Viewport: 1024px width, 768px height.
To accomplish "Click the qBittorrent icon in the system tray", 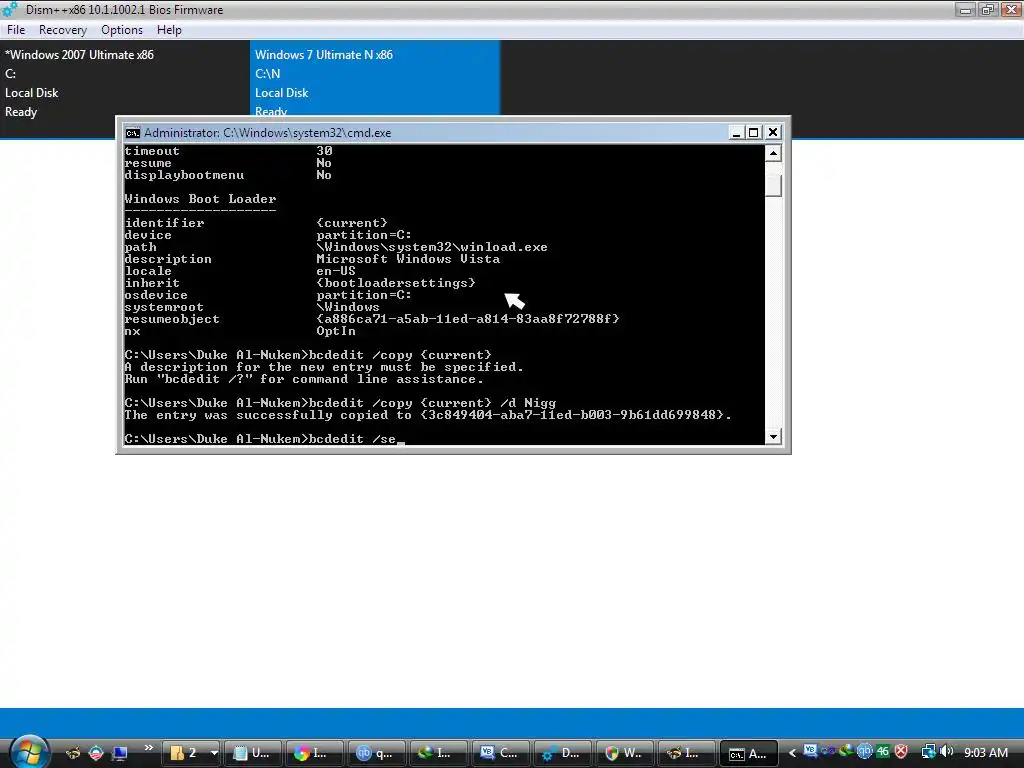I will point(865,752).
